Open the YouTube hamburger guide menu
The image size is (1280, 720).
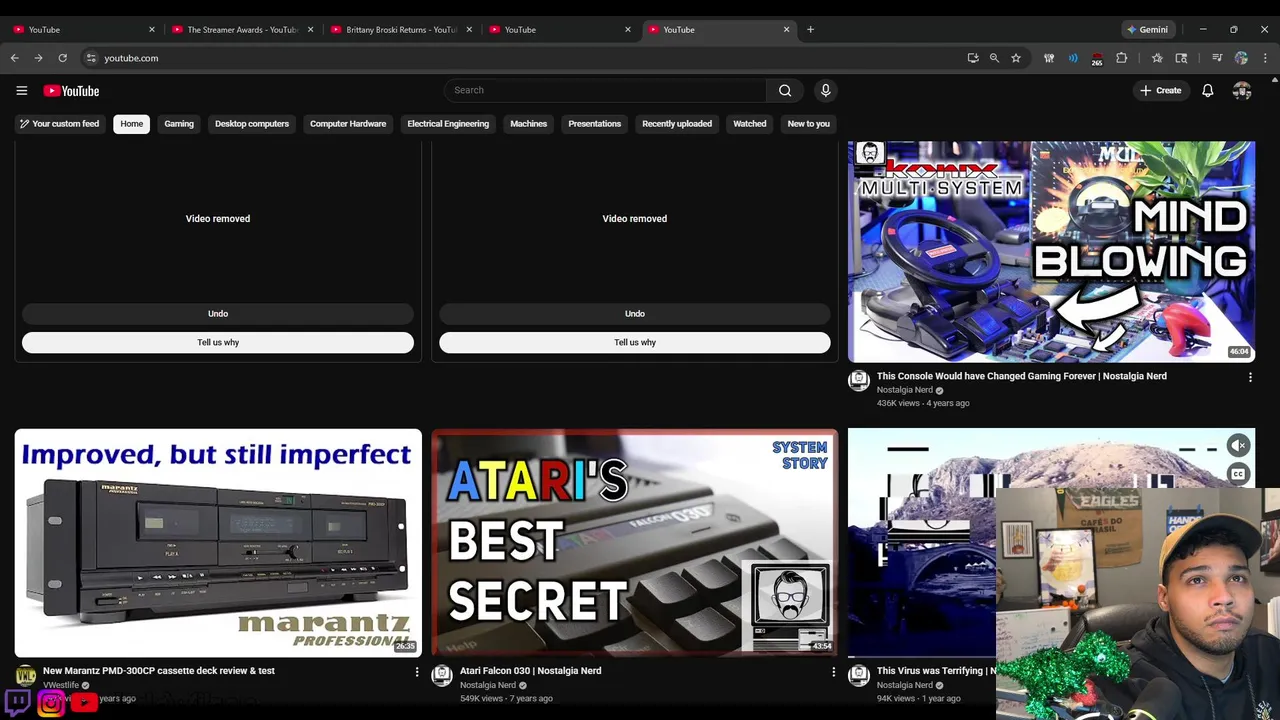click(21, 91)
